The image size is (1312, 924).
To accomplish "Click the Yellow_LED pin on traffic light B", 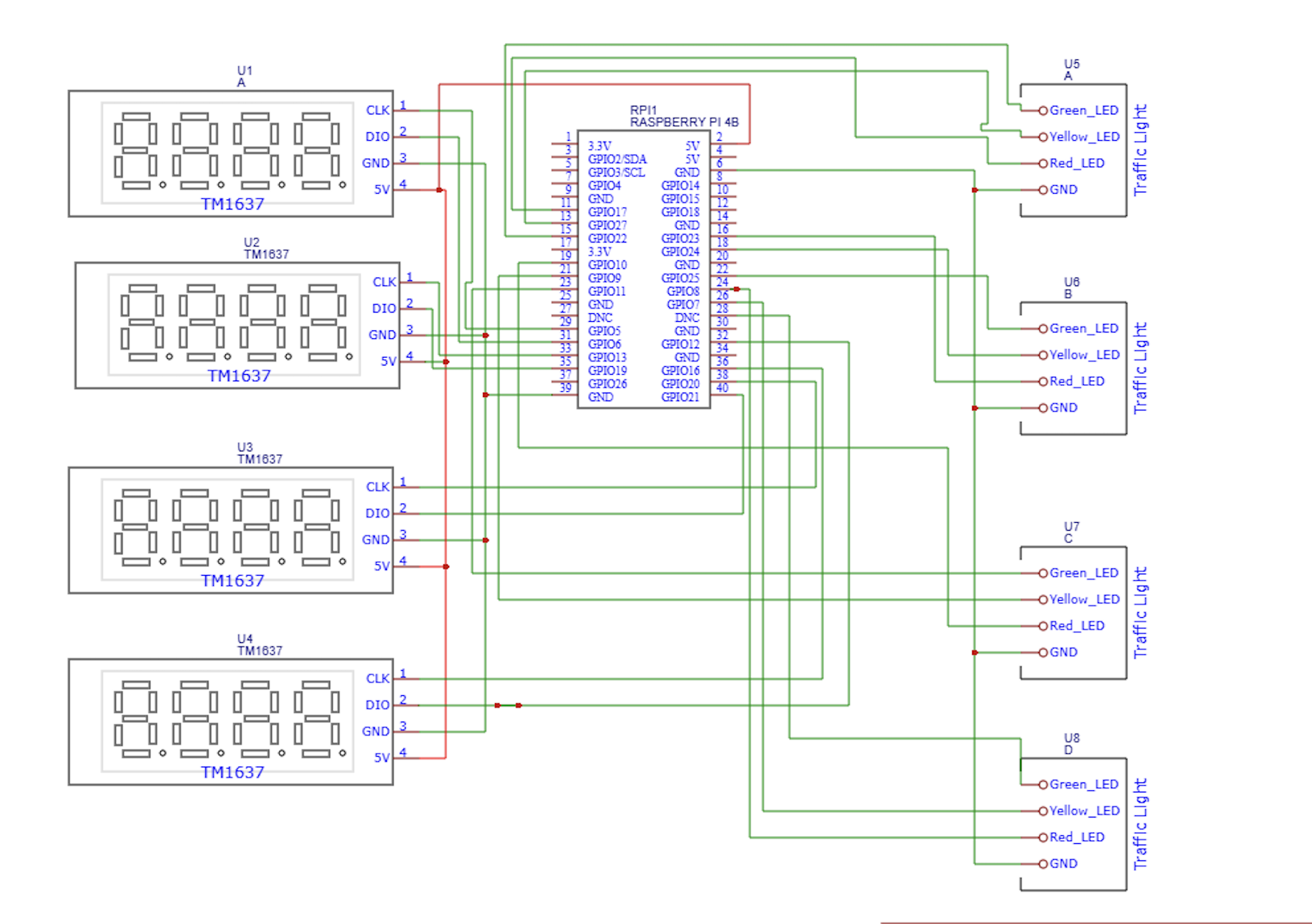I will [x=1043, y=355].
